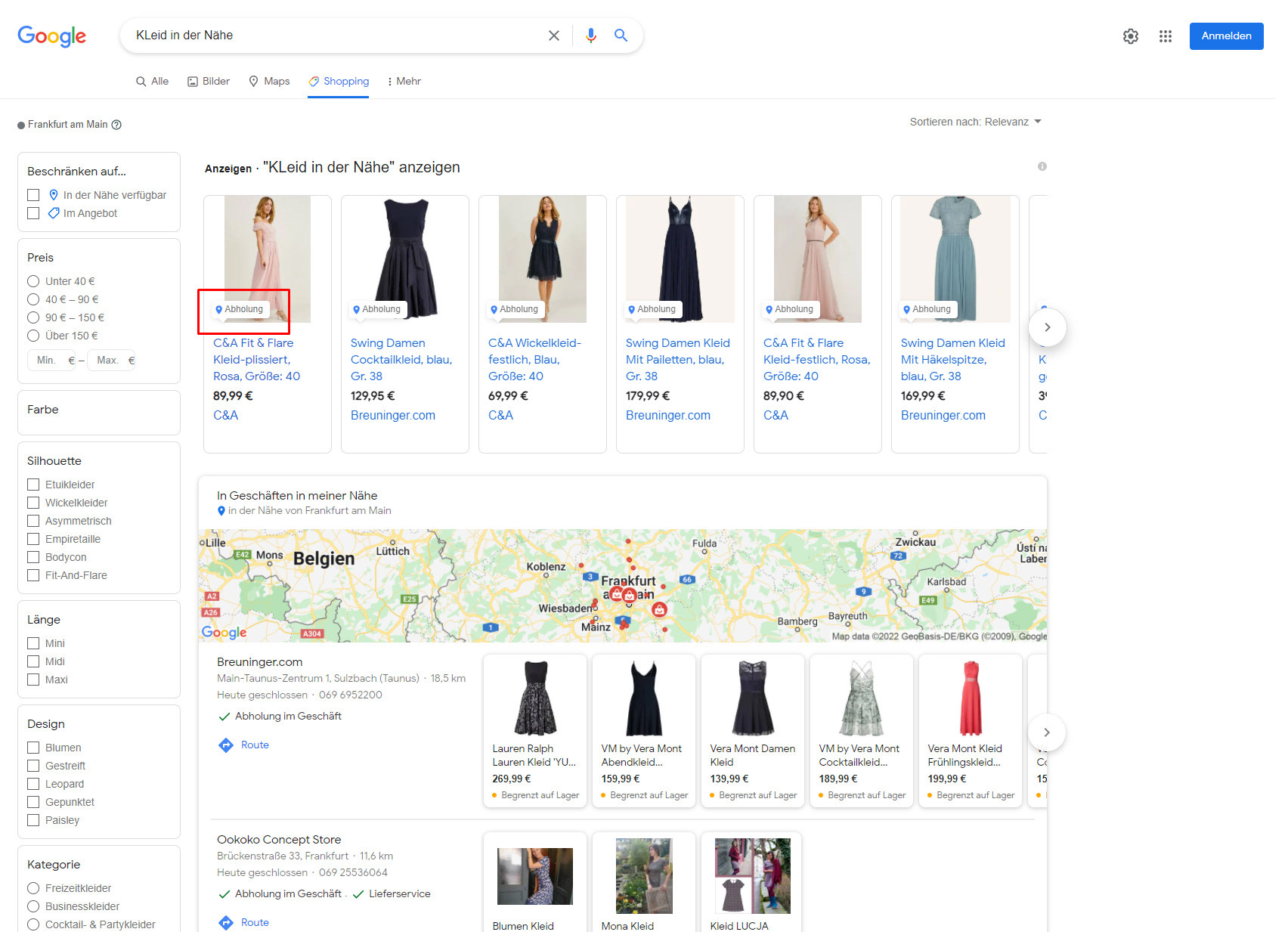Switch to Maps tab
Screen dimensions: 1288x932
(x=269, y=81)
